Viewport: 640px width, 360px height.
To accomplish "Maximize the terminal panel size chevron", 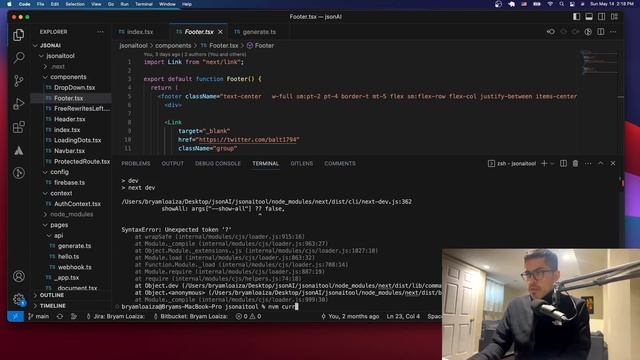I will coord(601,163).
